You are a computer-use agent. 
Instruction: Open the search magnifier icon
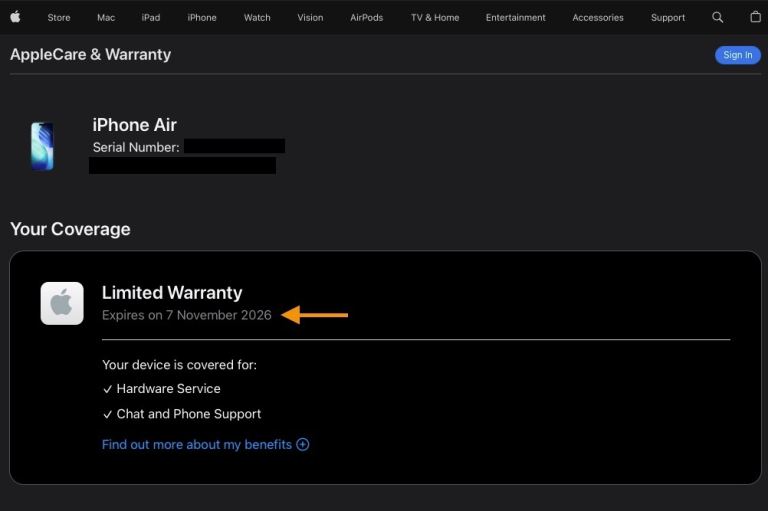click(717, 17)
